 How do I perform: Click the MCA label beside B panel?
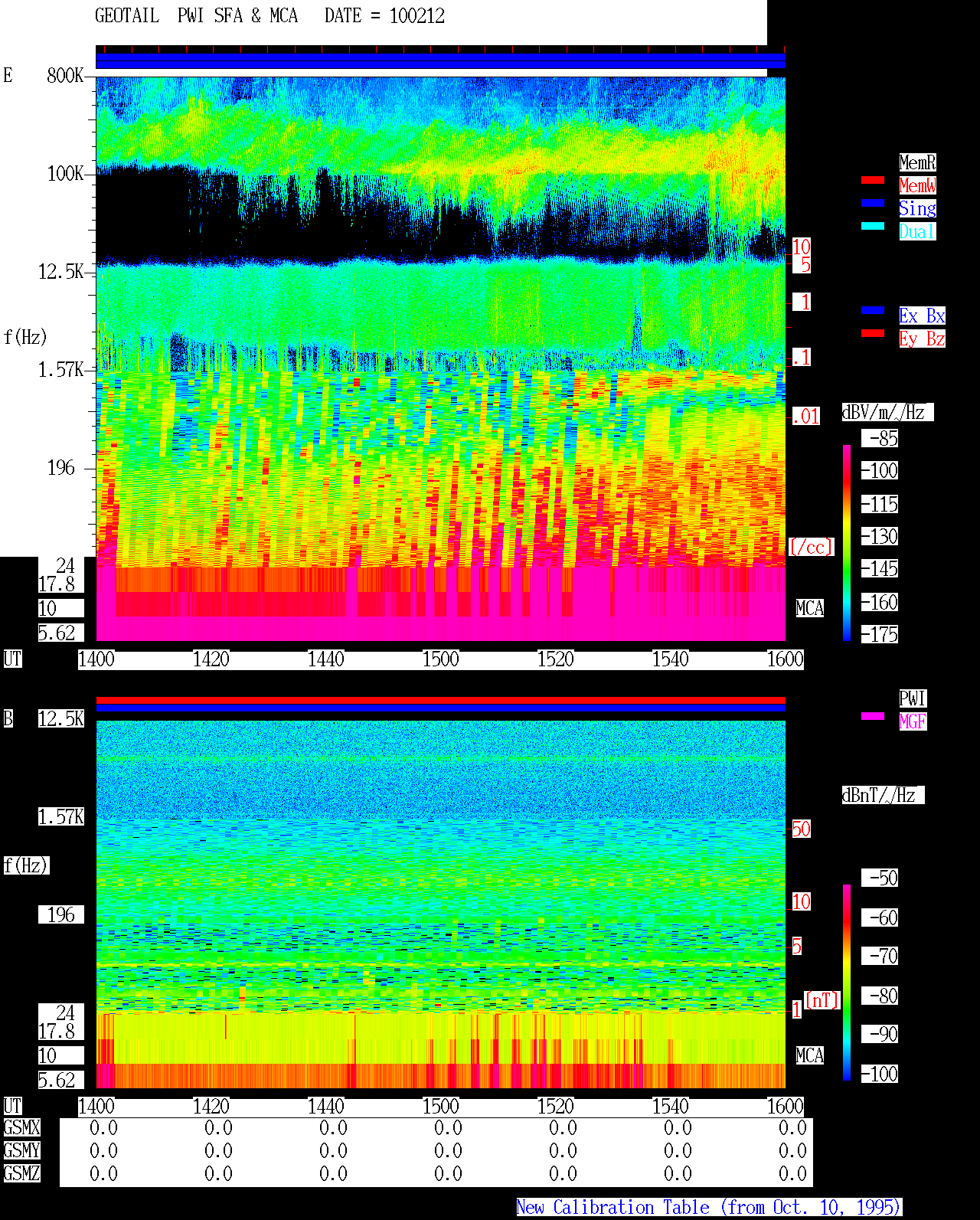coord(810,1055)
